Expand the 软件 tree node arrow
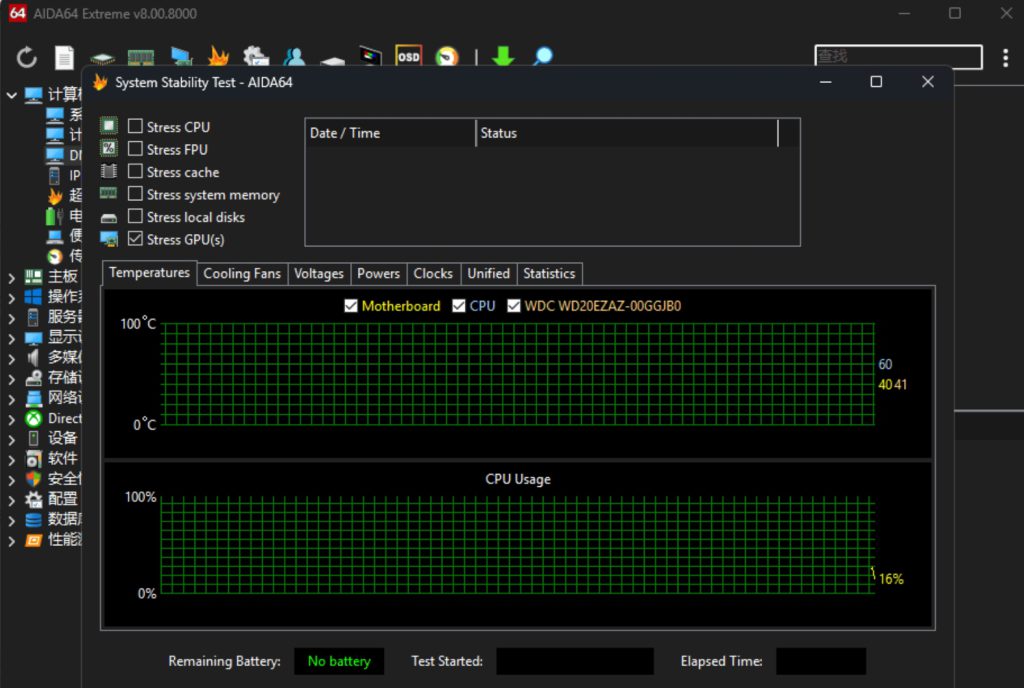Image resolution: width=1024 pixels, height=688 pixels. coord(11,460)
